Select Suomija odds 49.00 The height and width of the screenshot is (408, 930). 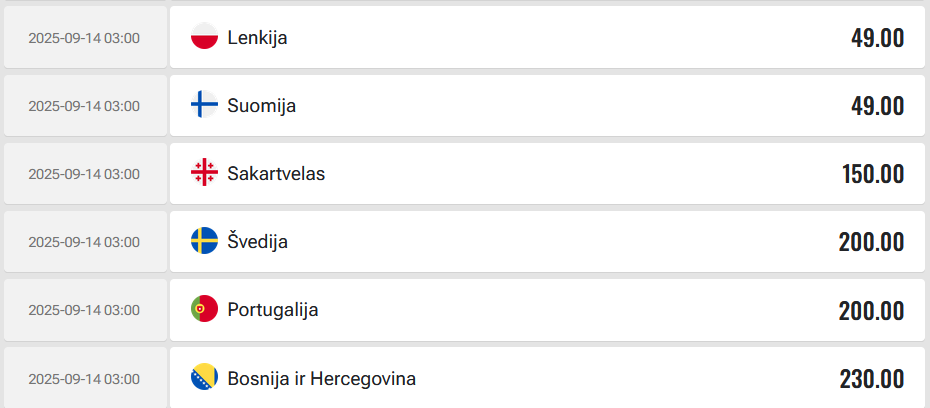point(877,107)
